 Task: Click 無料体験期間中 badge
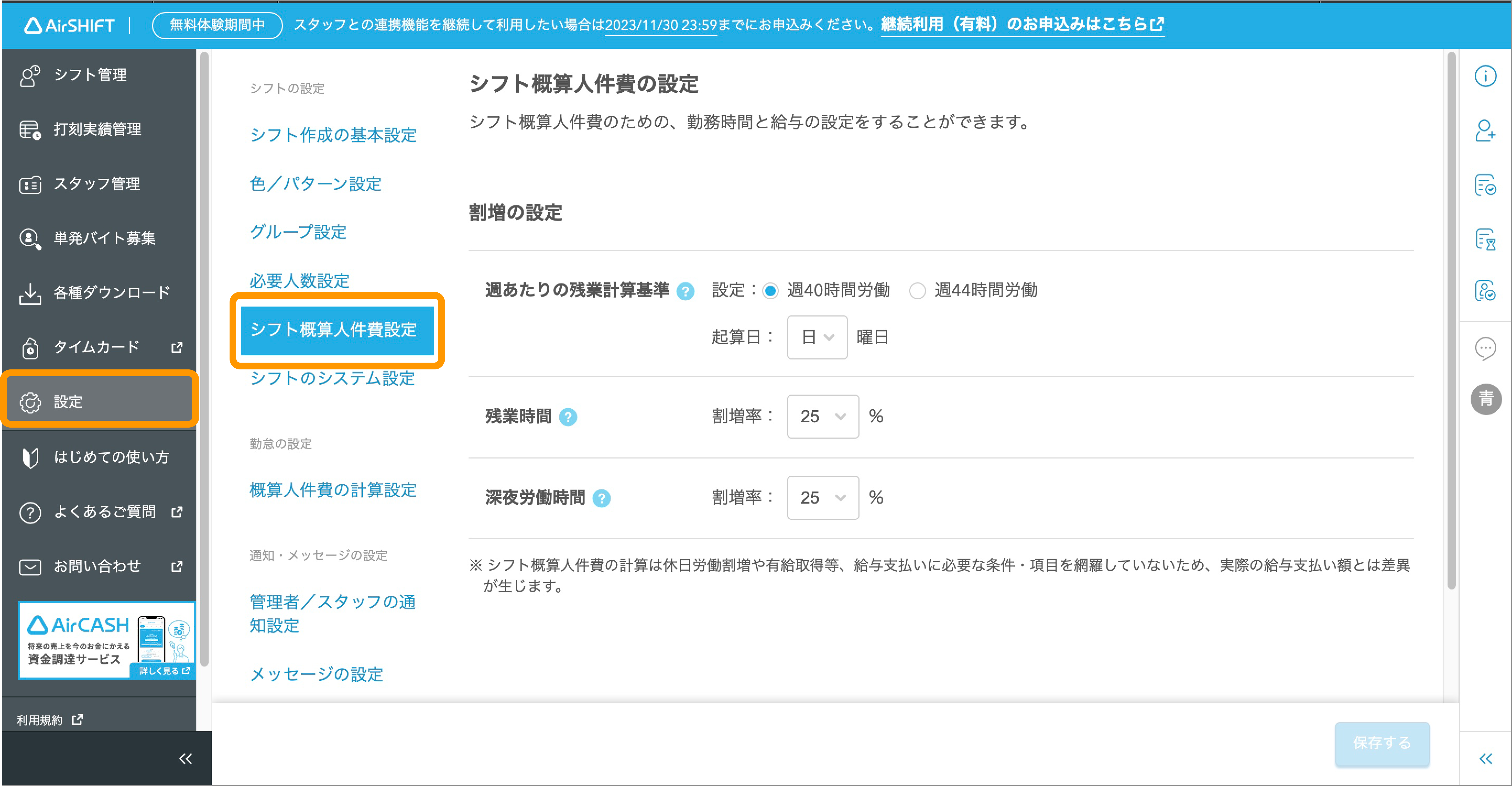[217, 25]
